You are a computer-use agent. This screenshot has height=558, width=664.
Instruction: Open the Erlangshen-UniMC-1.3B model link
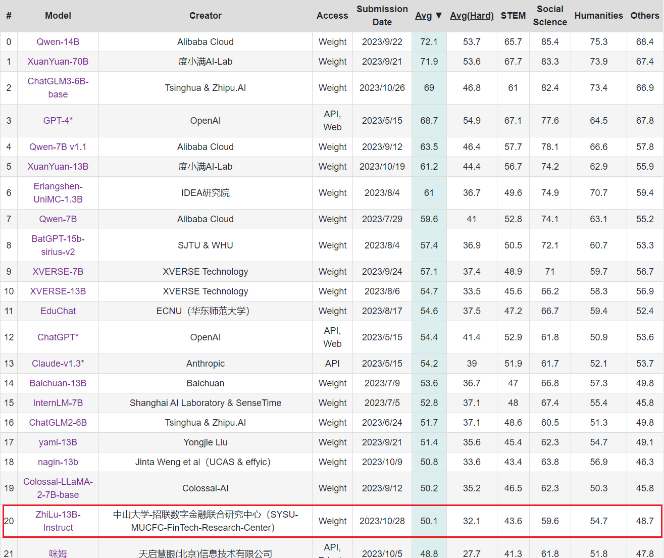point(57,192)
